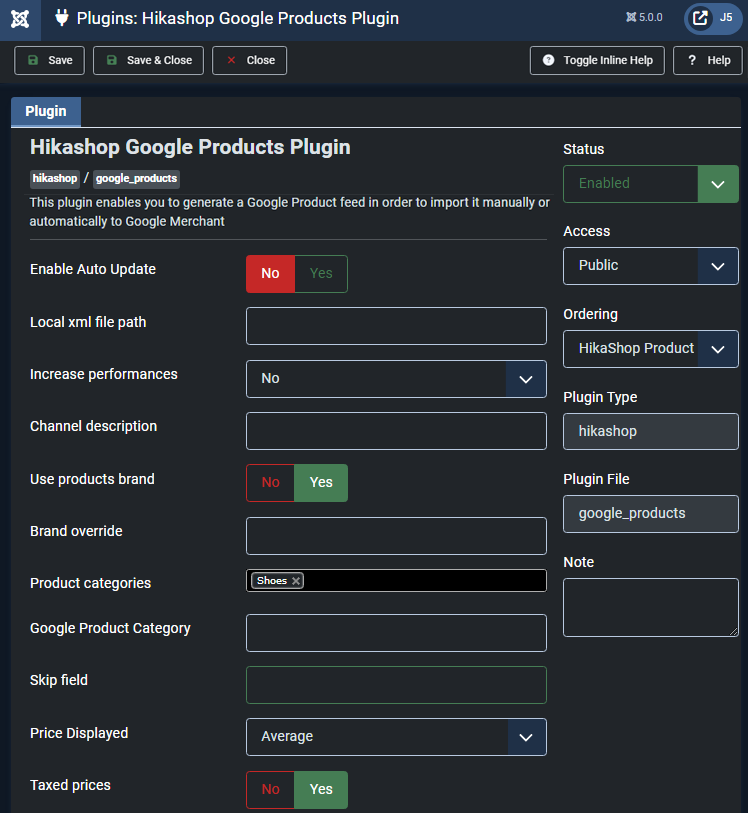
Task: Focus the Local xml file path field
Action: (x=397, y=326)
